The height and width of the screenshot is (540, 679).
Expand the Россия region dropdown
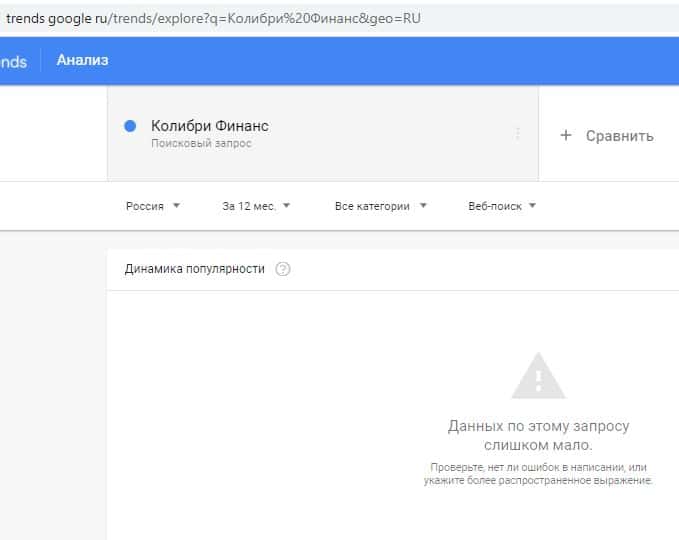point(153,206)
